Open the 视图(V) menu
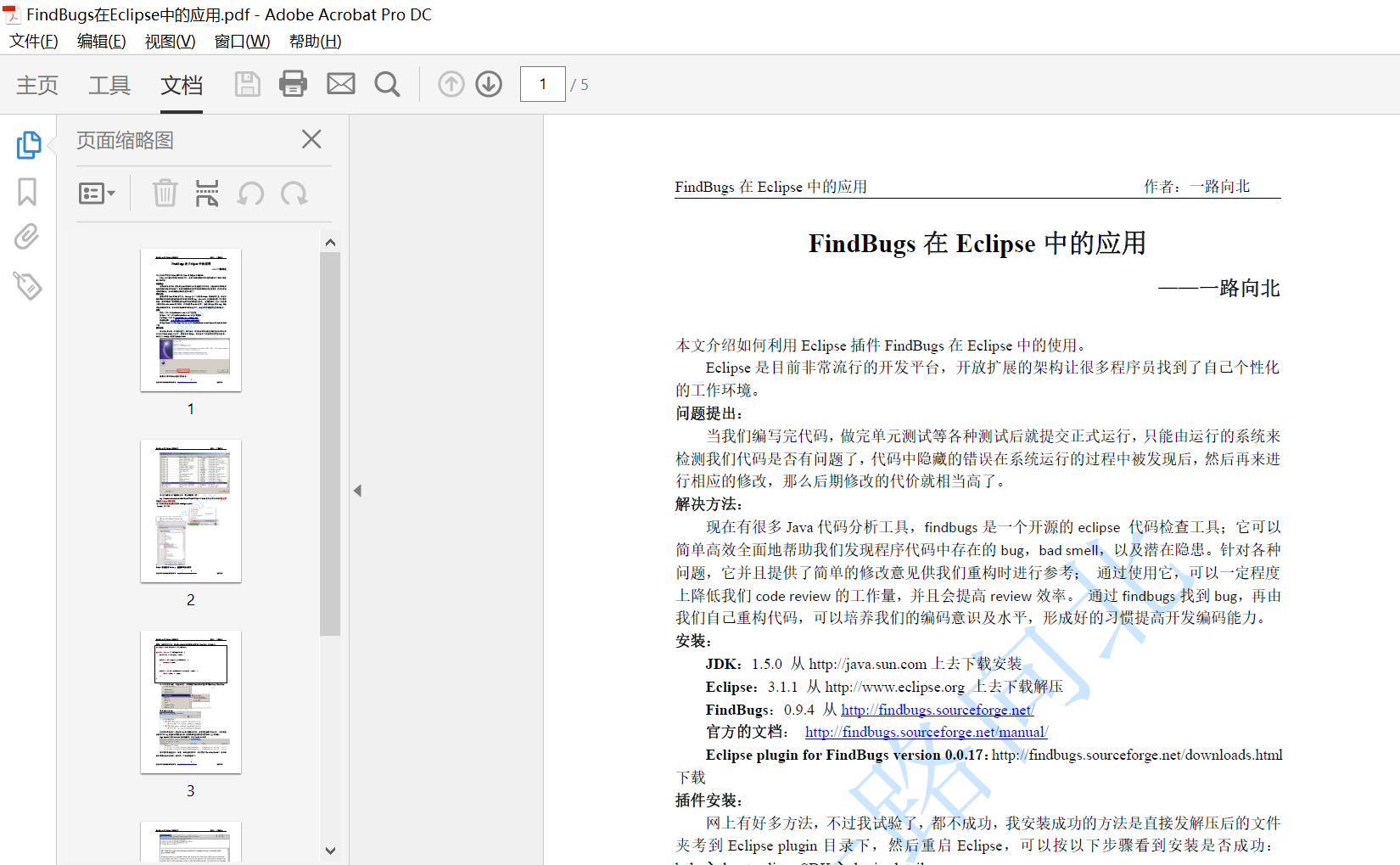Image resolution: width=1400 pixels, height=865 pixels. (x=171, y=41)
